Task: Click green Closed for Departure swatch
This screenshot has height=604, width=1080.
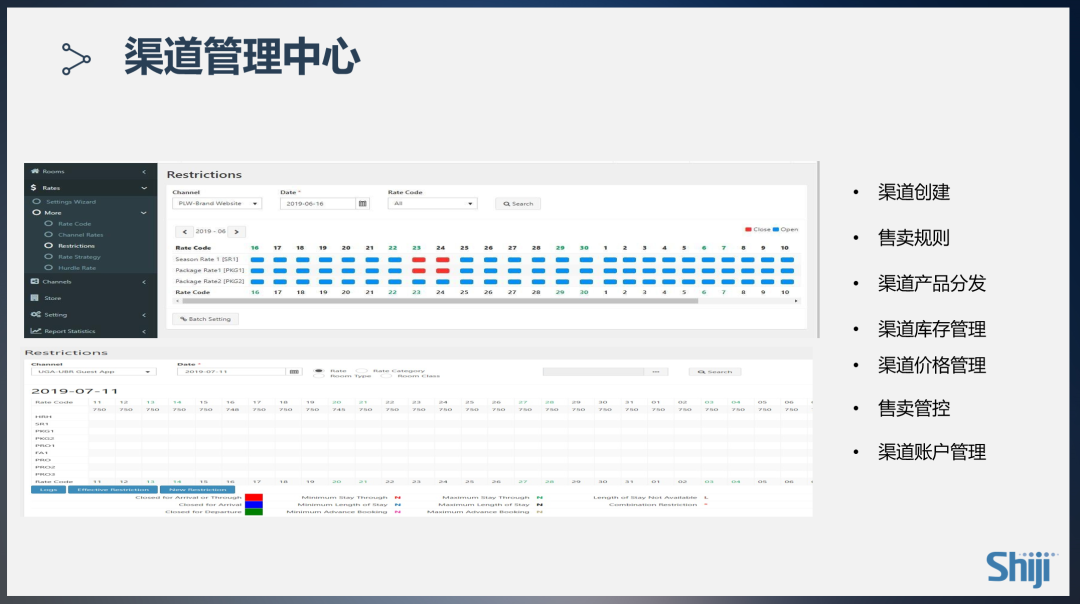Action: (253, 512)
